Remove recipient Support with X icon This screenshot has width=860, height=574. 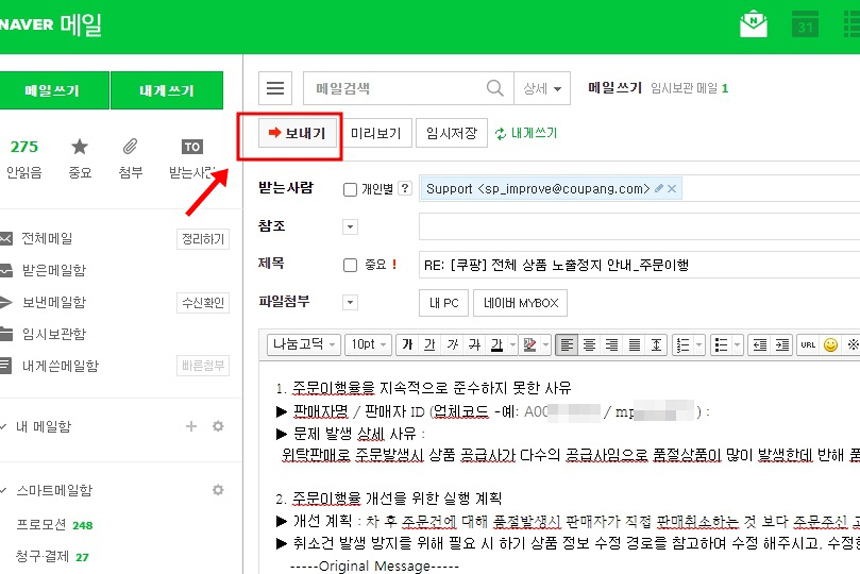[x=672, y=189]
